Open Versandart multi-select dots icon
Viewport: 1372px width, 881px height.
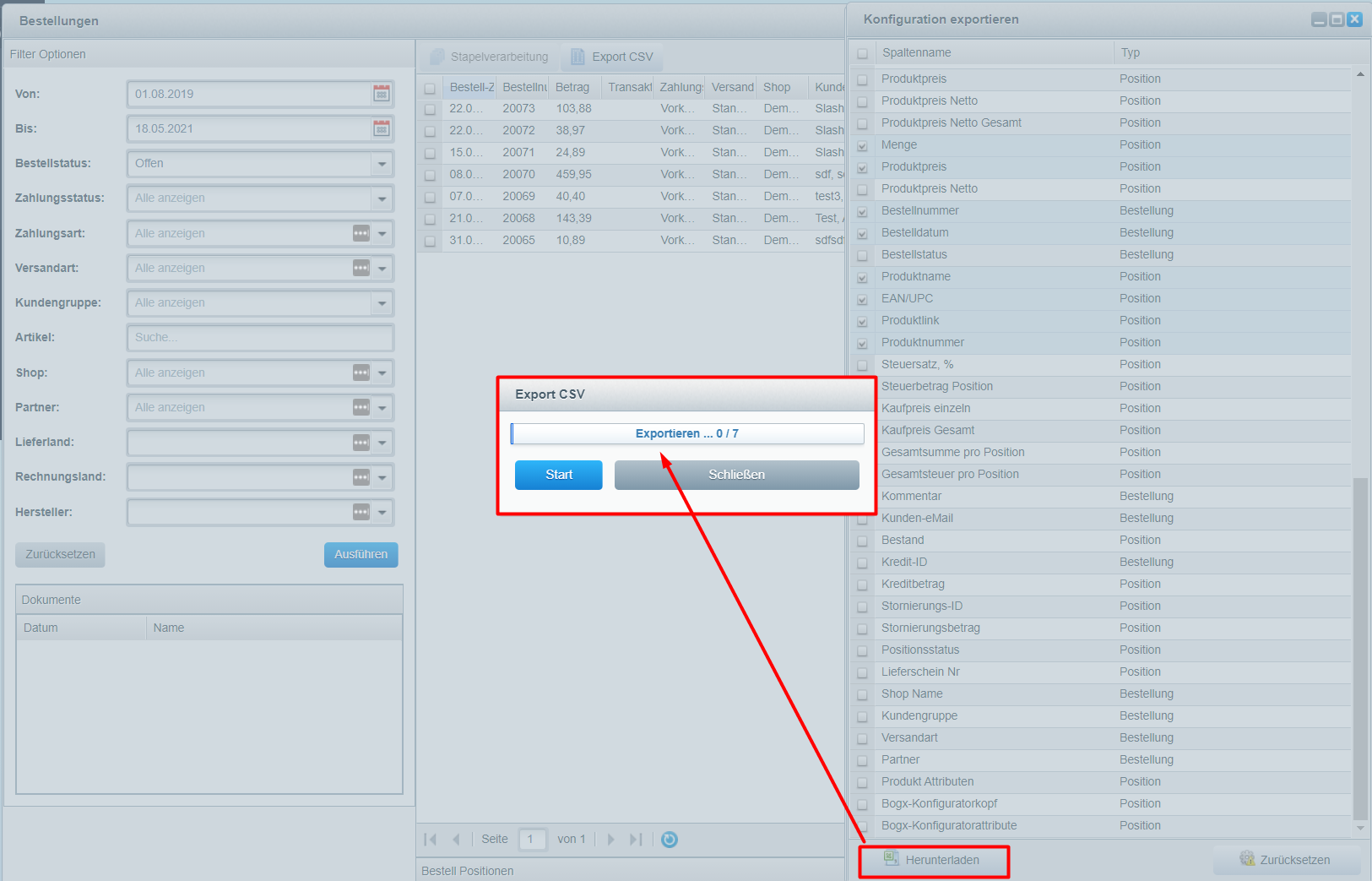[361, 268]
